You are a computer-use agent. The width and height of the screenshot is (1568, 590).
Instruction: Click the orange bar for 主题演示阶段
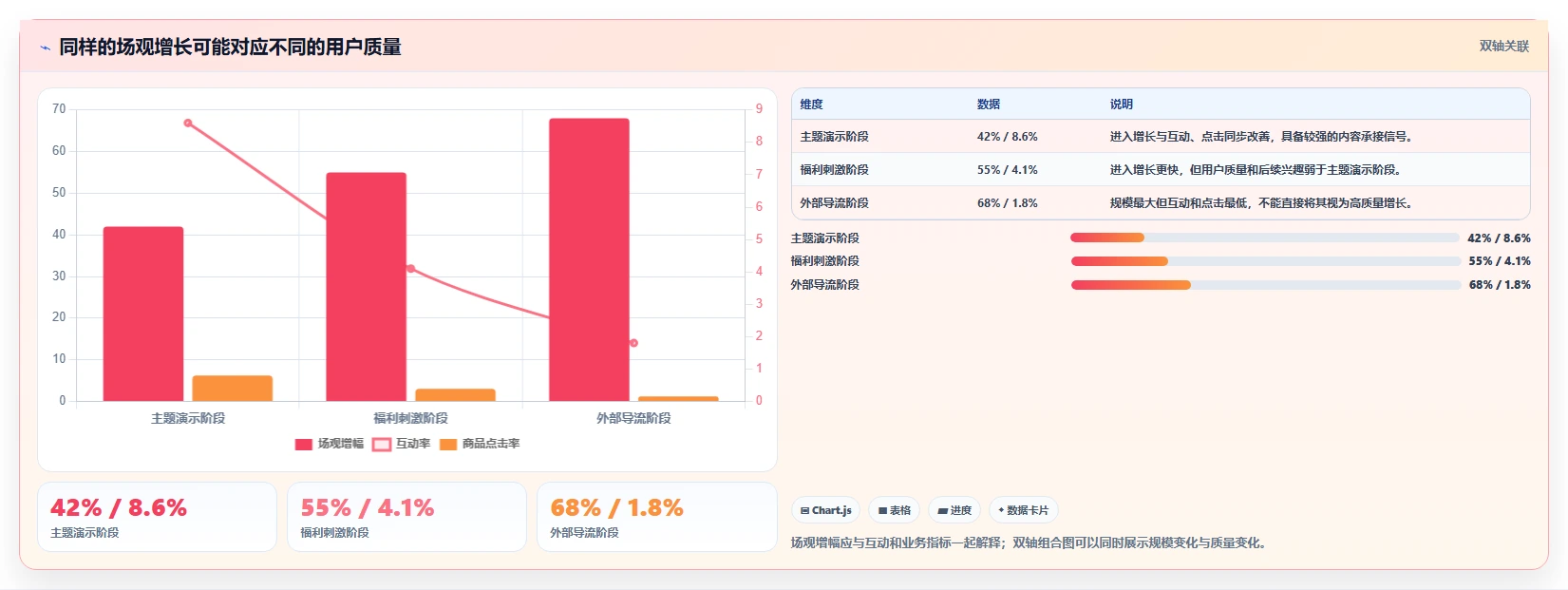[233, 389]
